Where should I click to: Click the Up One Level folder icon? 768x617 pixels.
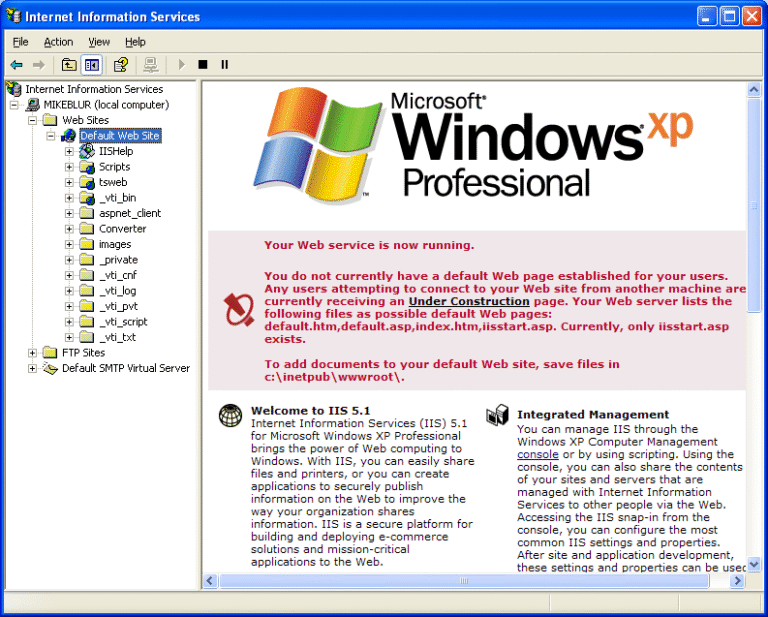point(69,65)
